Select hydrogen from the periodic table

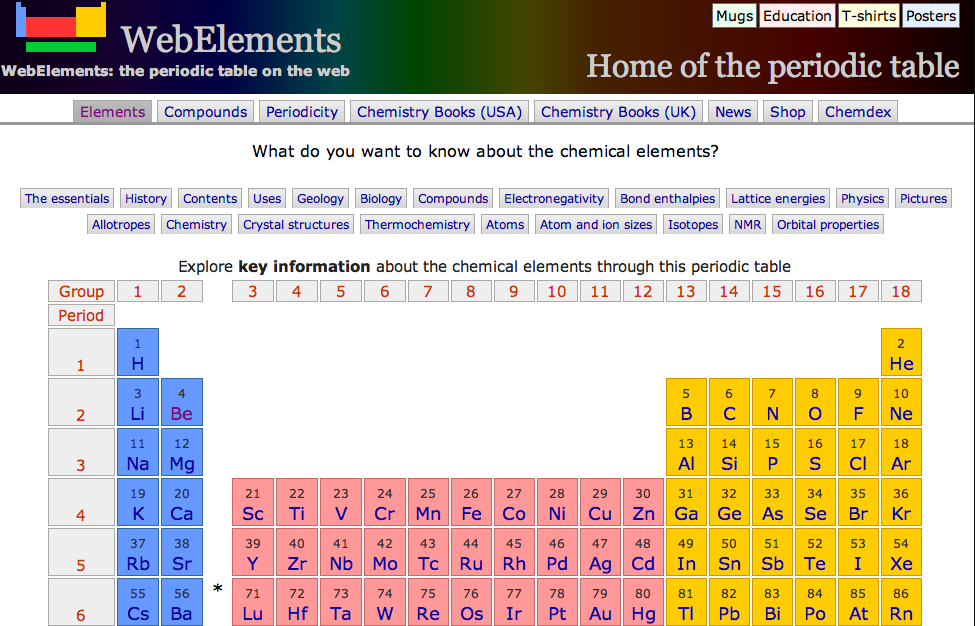[x=137, y=352]
